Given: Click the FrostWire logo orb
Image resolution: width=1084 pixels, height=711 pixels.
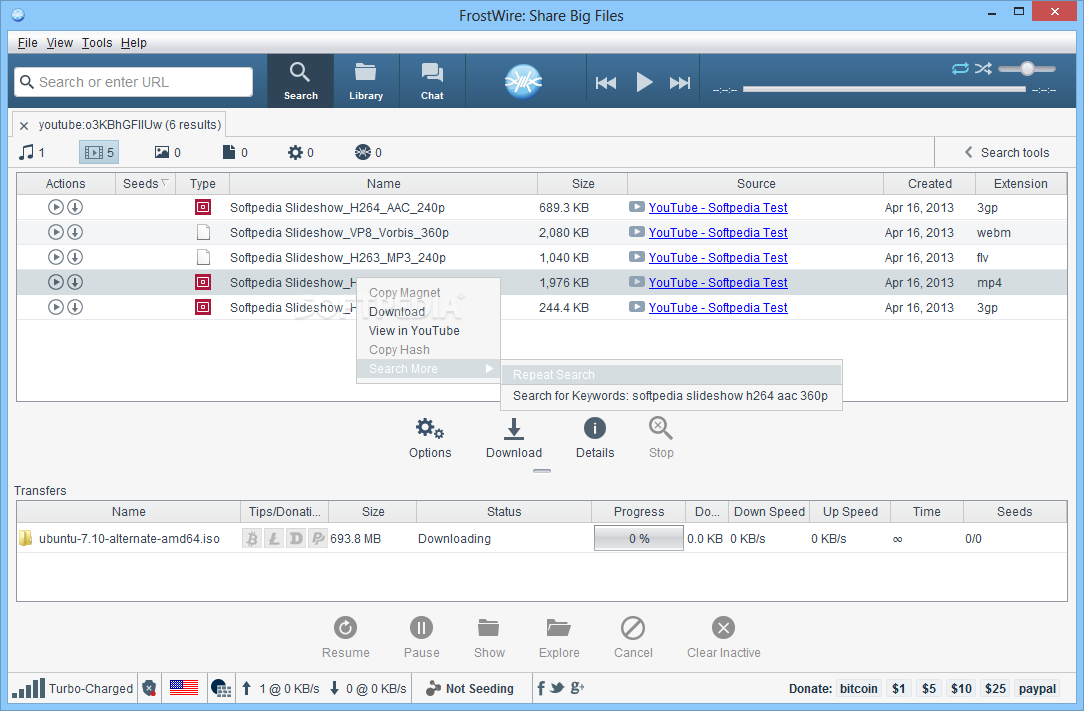Looking at the screenshot, I should [x=523, y=82].
